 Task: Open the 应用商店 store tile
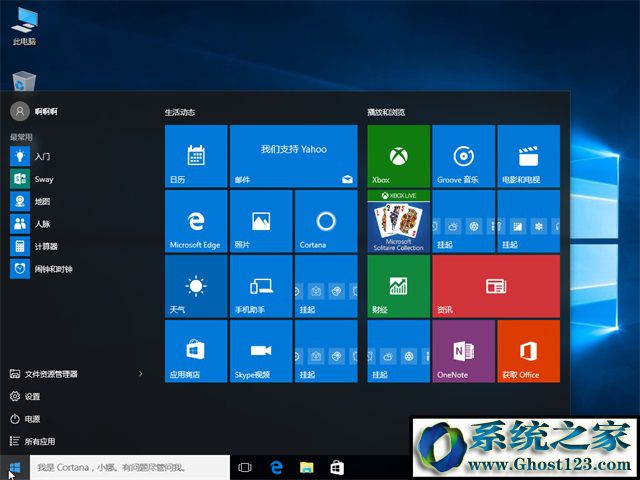click(196, 351)
